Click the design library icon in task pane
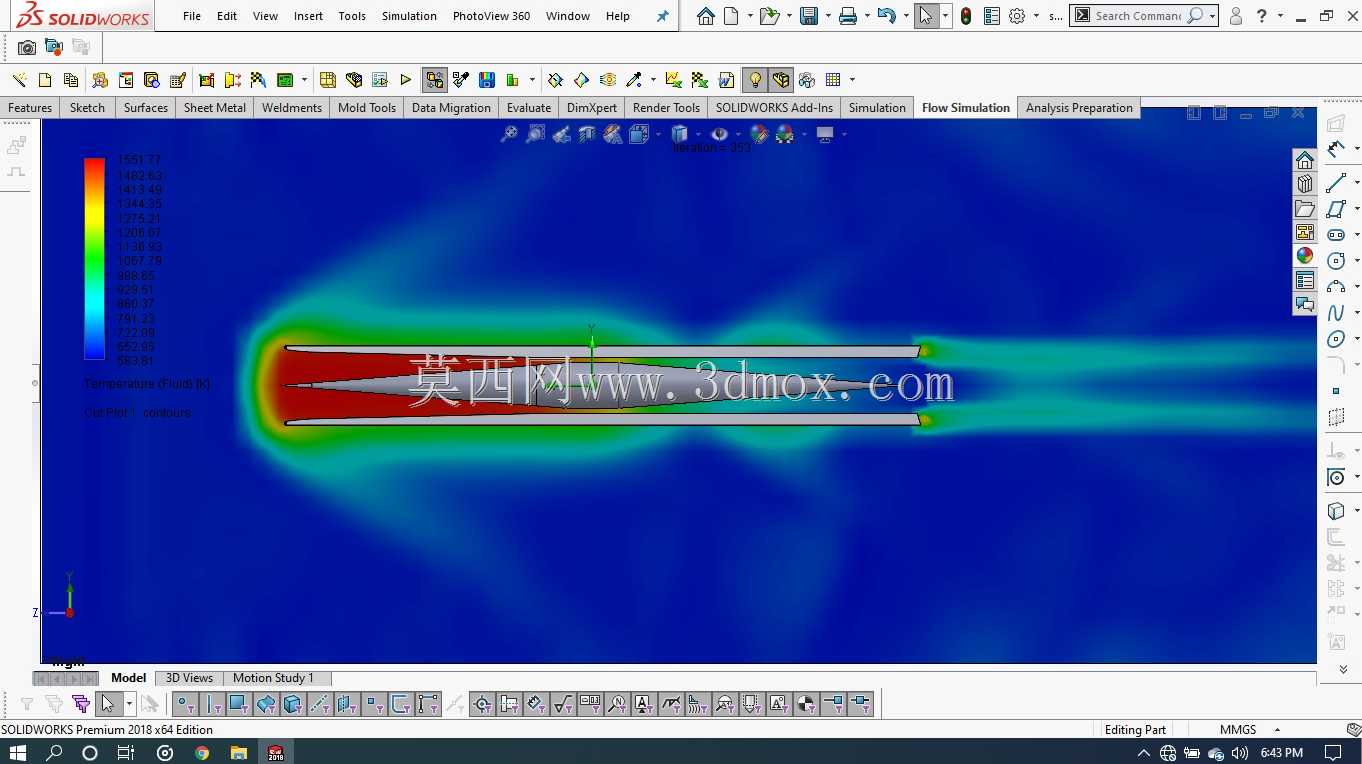The width and height of the screenshot is (1362, 764). click(x=1305, y=184)
